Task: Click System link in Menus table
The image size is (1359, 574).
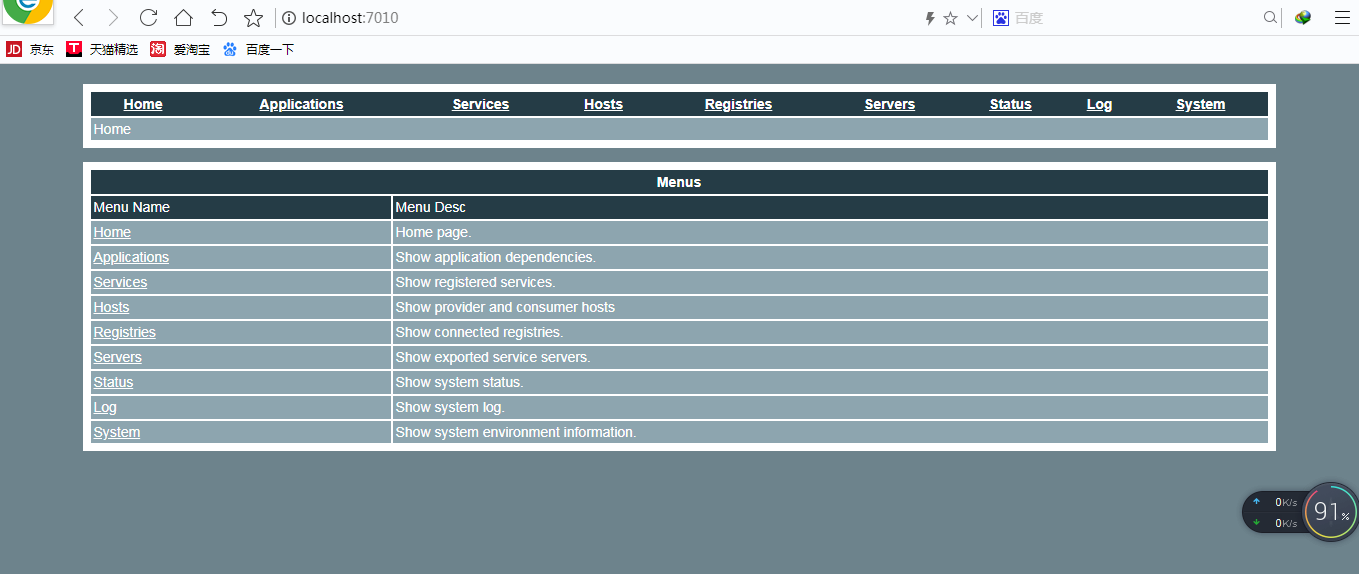Action: tap(116, 432)
